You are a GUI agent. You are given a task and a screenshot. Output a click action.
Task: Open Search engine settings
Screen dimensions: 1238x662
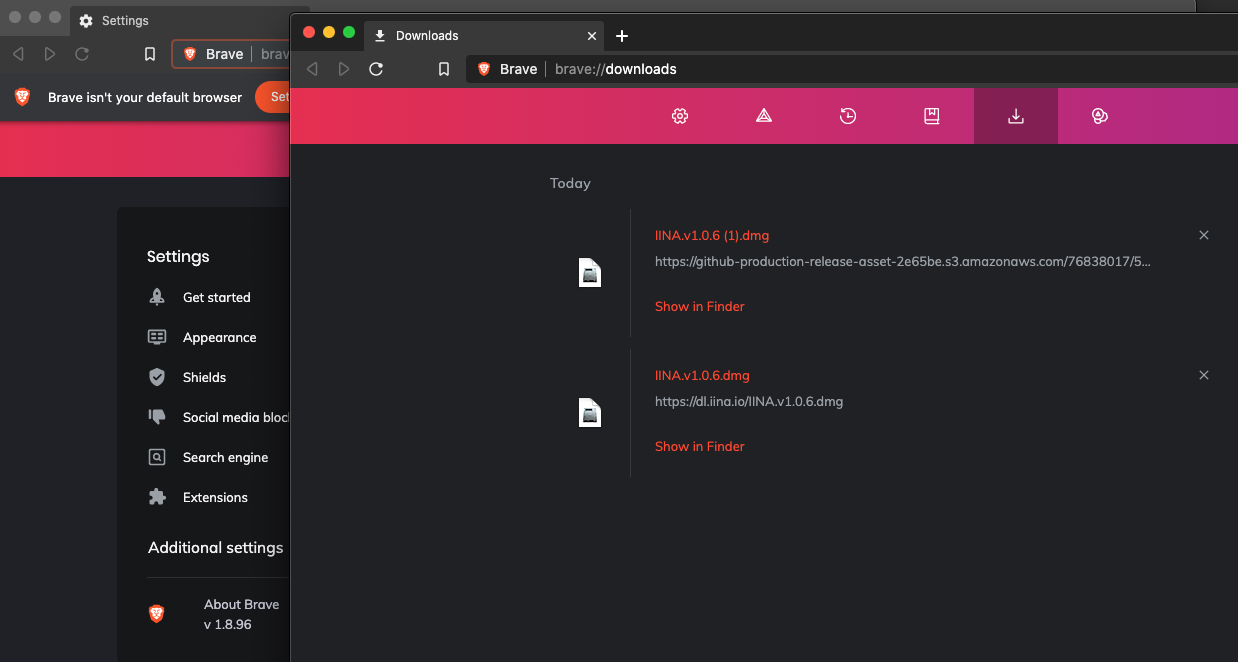coord(226,457)
